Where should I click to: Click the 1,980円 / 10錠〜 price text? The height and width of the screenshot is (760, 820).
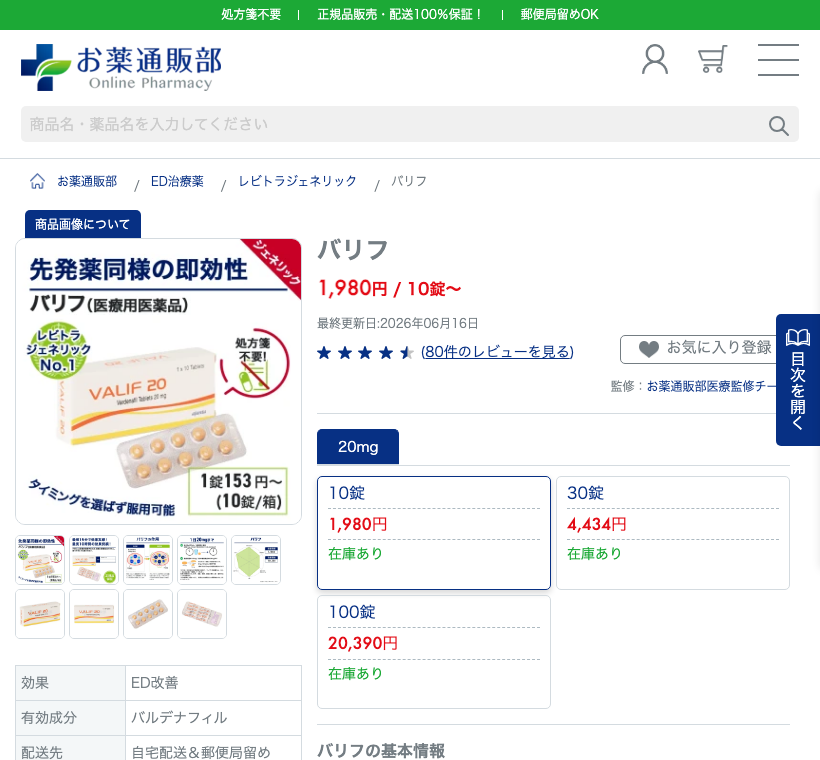pos(390,289)
